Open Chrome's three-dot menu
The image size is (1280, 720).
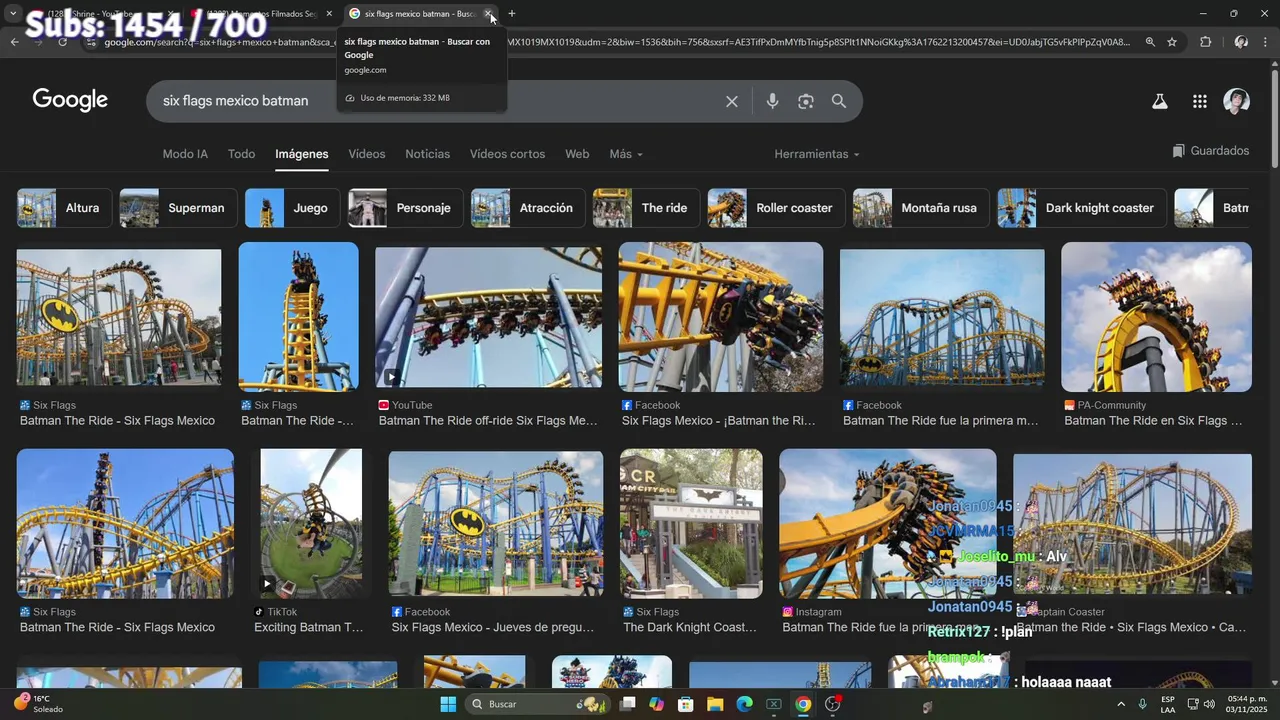point(1267,42)
